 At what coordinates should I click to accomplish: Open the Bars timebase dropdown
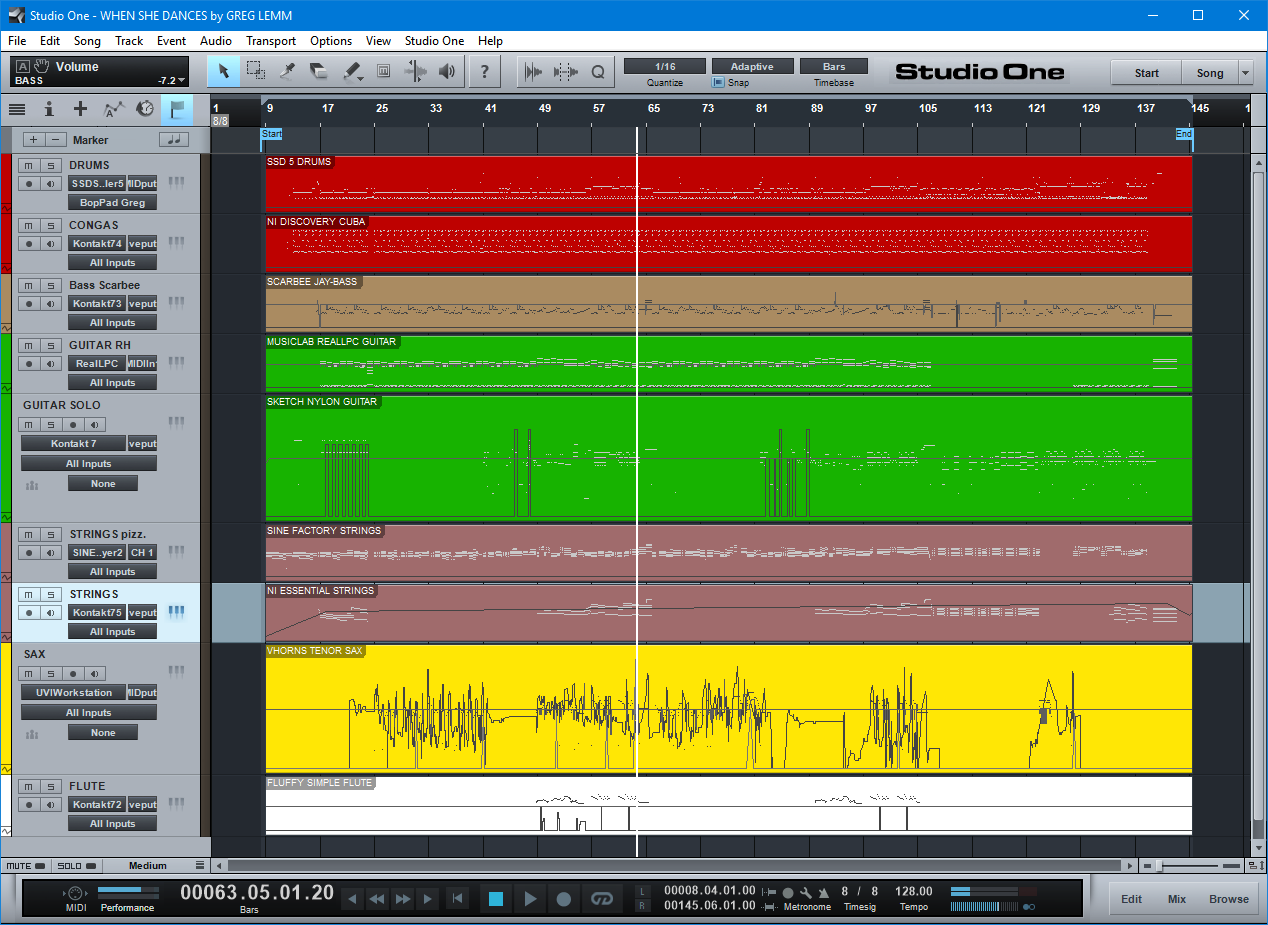pos(834,66)
